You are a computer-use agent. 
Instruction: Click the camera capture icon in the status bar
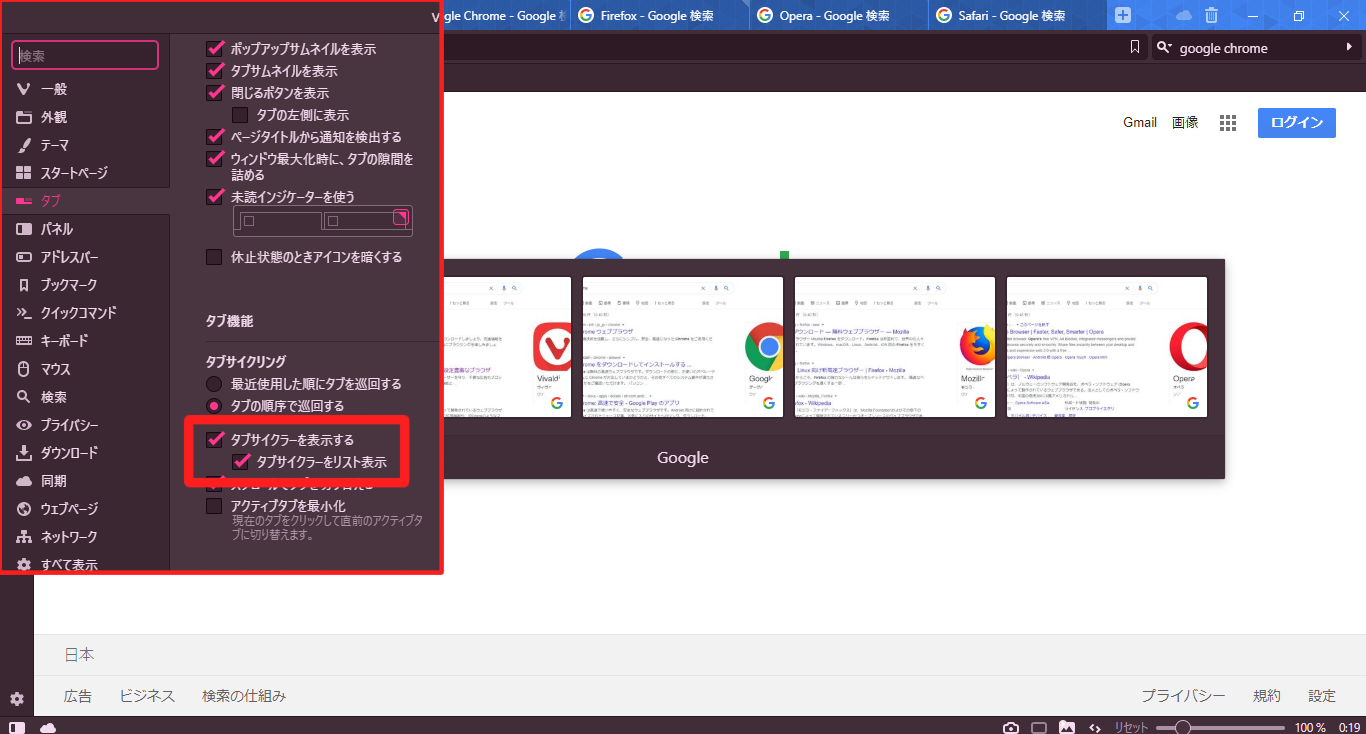pyautogui.click(x=1010, y=727)
